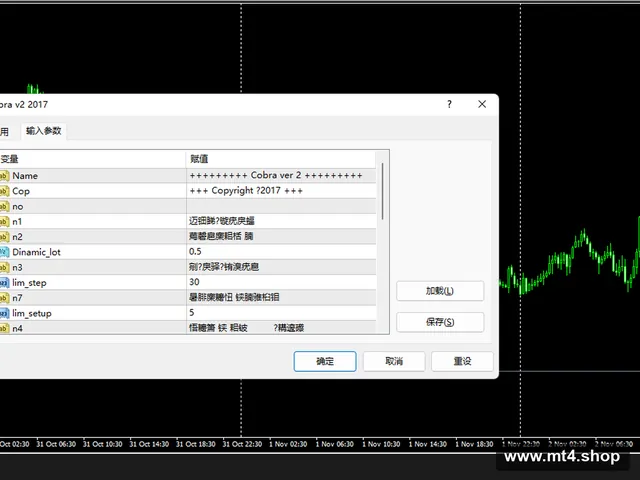This screenshot has width=640, height=480.
Task: Click the double type icon beside Dinamic_lot
Action: (4, 252)
